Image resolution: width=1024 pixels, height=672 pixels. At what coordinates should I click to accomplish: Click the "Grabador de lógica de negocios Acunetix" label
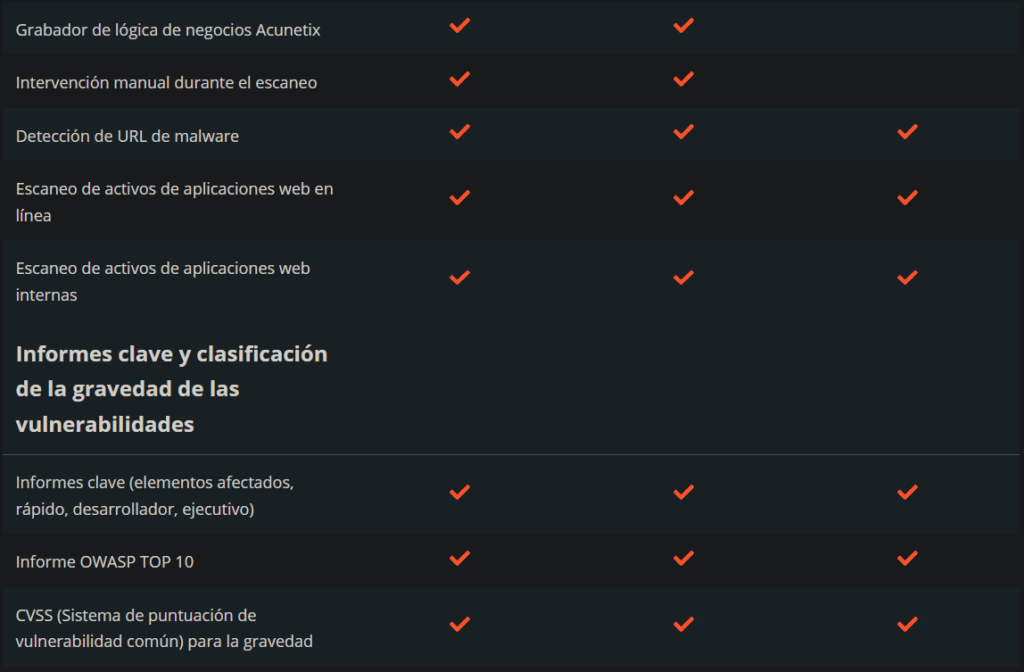(x=168, y=30)
